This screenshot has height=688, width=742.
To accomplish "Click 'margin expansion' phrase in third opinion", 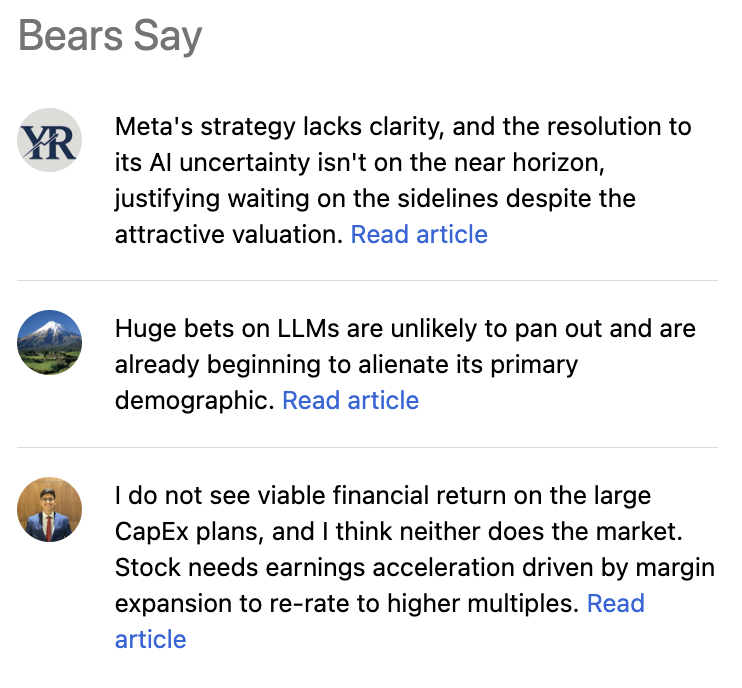I will coord(675,567).
